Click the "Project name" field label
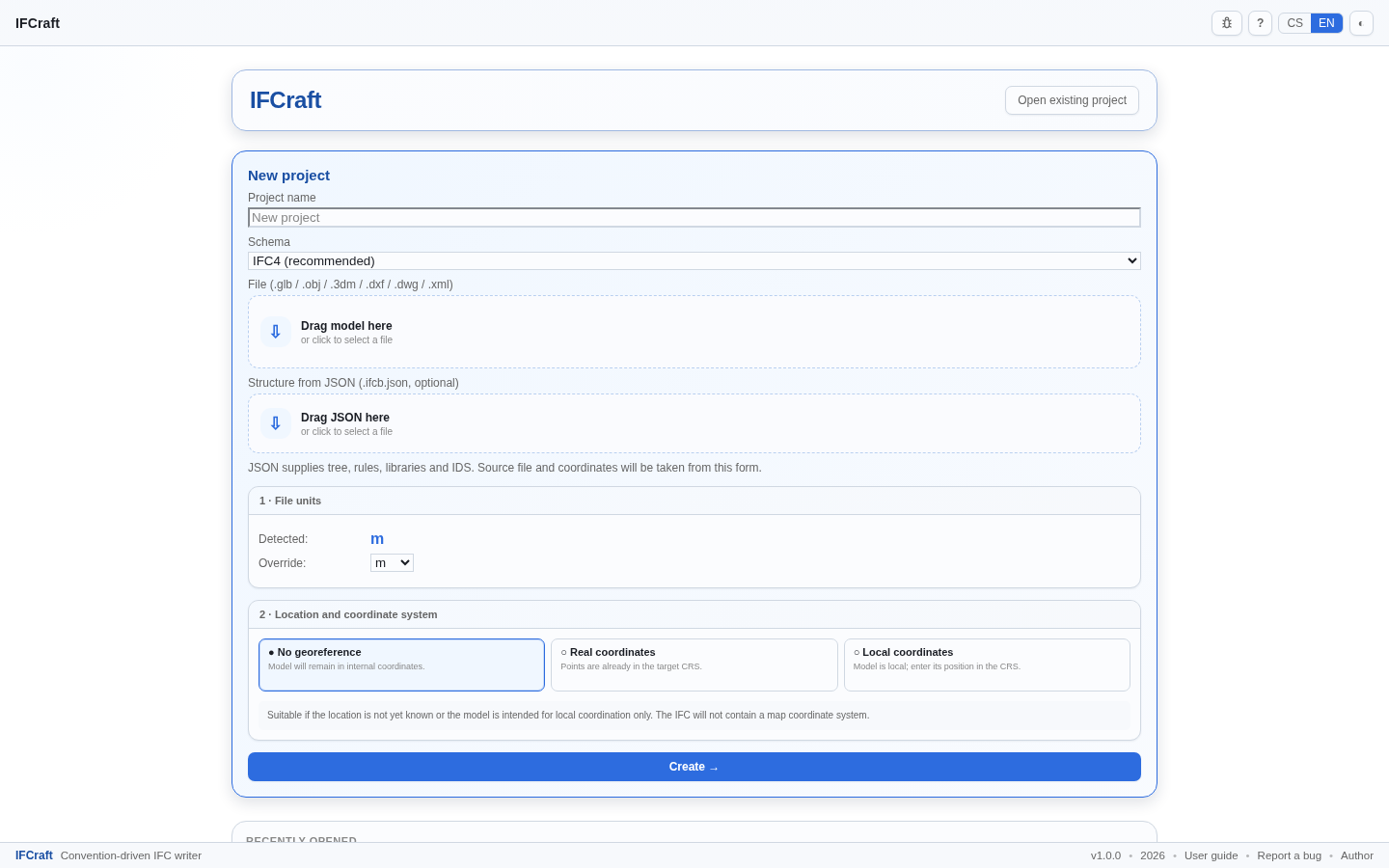Image resolution: width=1389 pixels, height=868 pixels. click(x=282, y=198)
